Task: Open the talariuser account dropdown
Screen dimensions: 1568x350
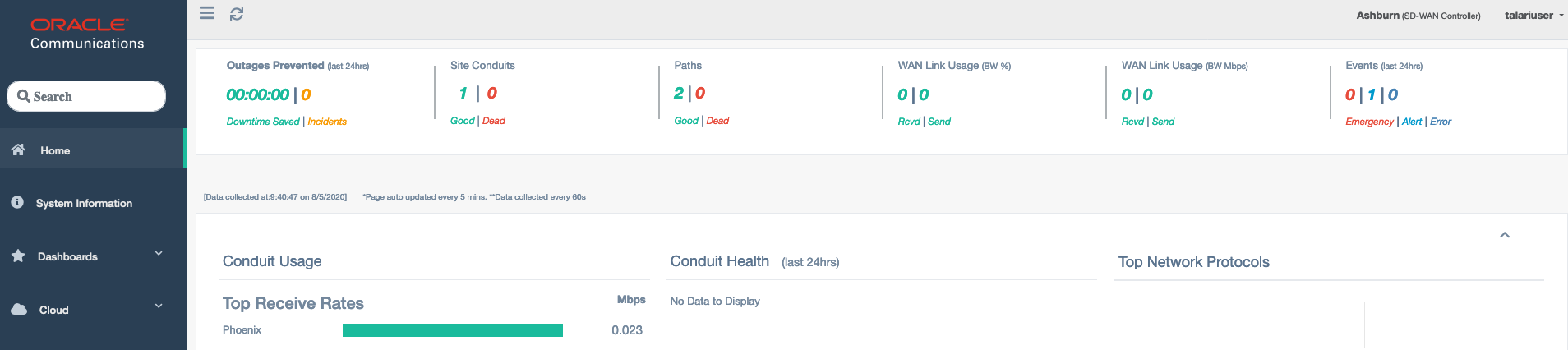Action: (1533, 16)
